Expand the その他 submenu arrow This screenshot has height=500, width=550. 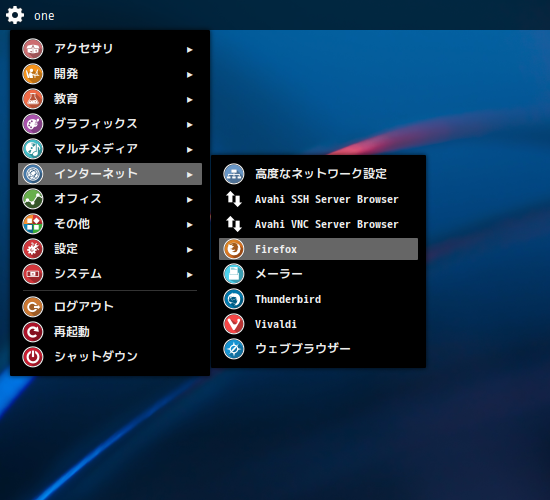[190, 225]
